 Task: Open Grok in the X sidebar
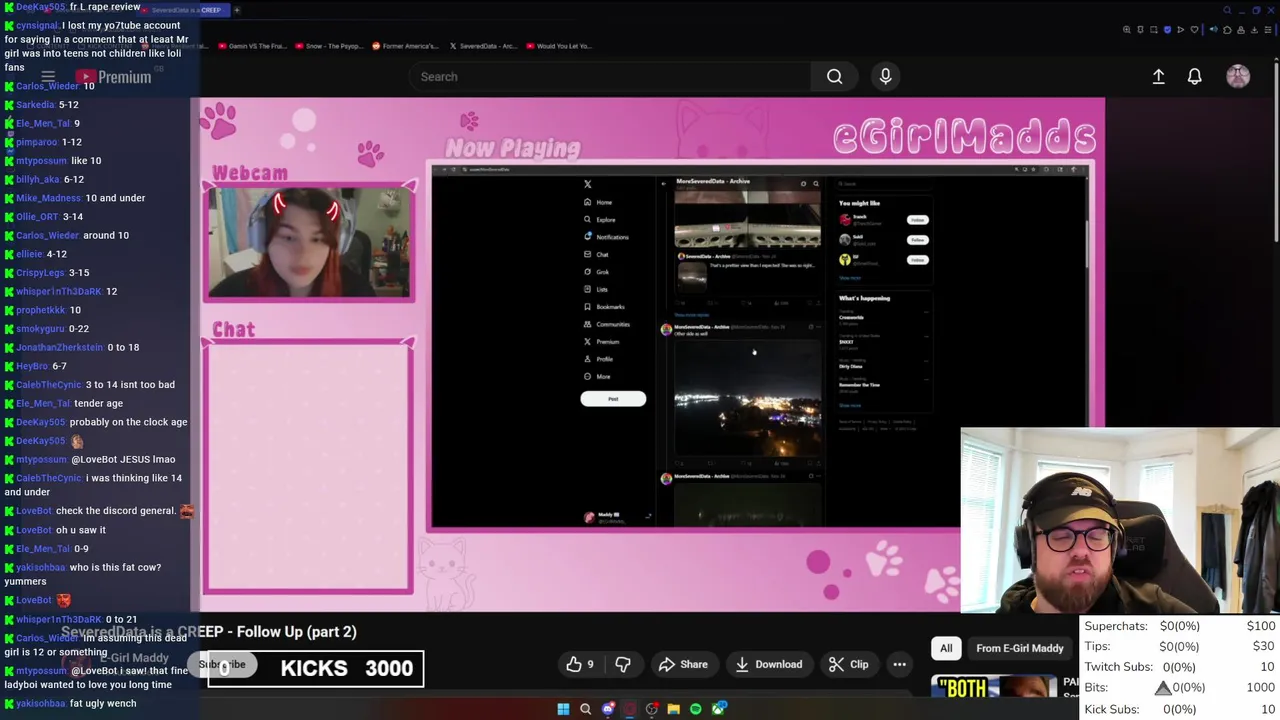pos(596,272)
